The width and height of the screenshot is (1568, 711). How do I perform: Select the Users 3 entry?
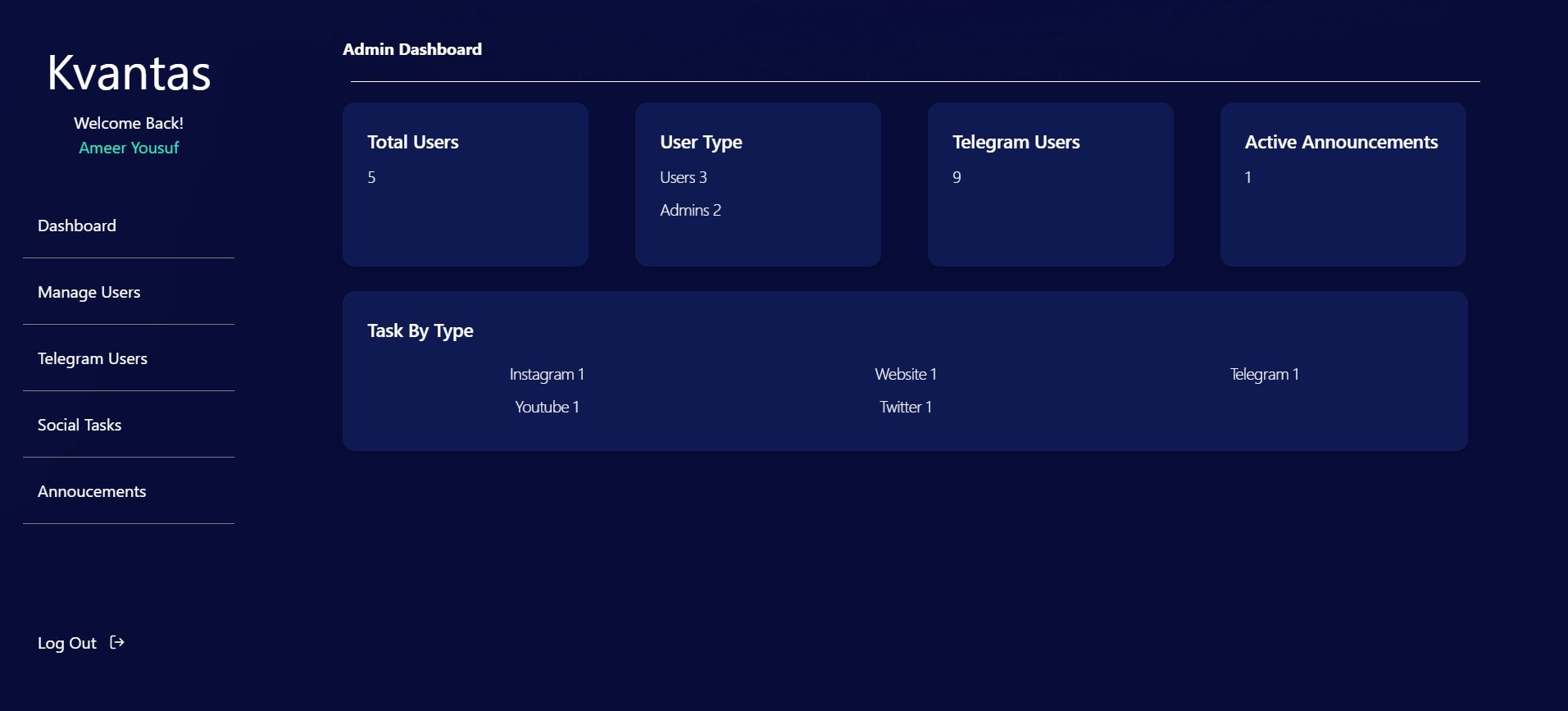[684, 177]
